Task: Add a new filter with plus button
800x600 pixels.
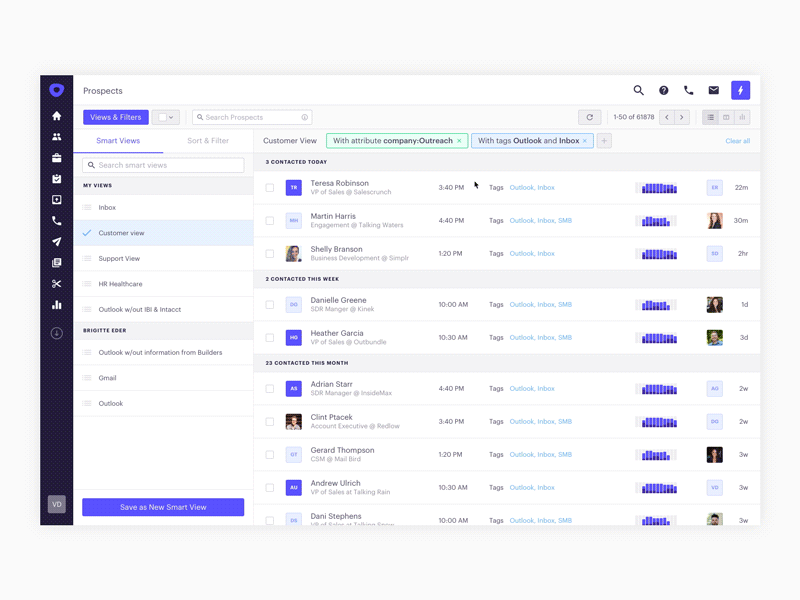Action: point(604,141)
